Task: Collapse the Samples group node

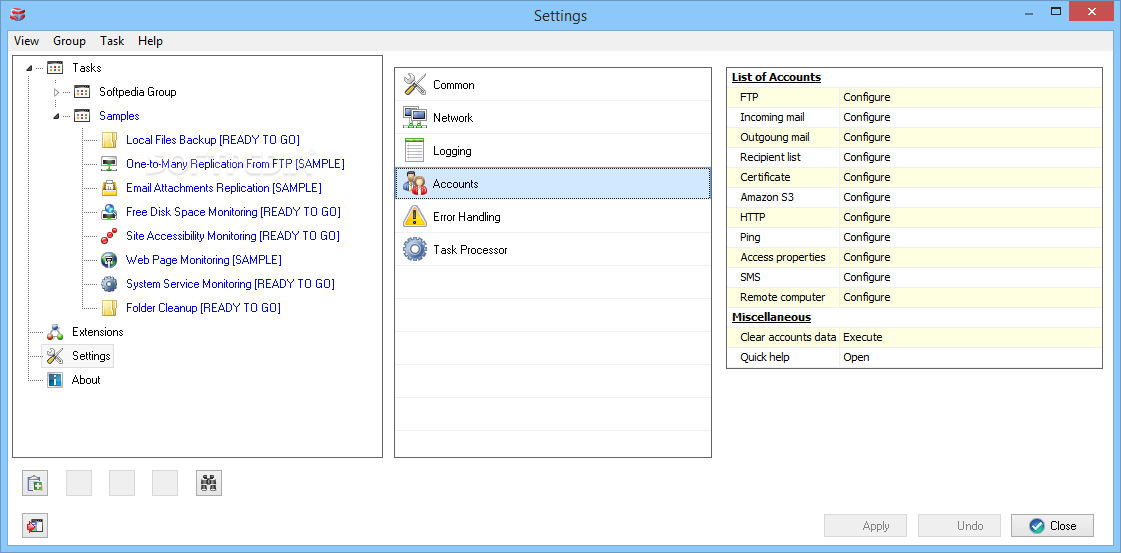Action: 56,116
